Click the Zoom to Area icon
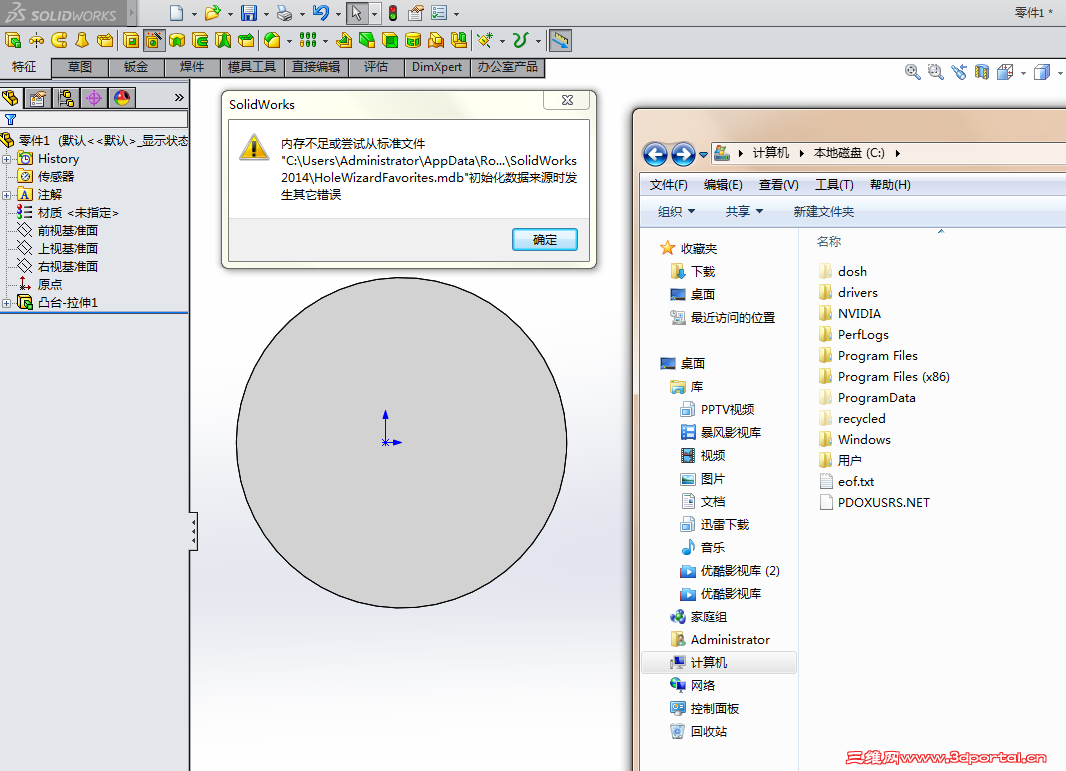Image resolution: width=1066 pixels, height=771 pixels. tap(935, 72)
